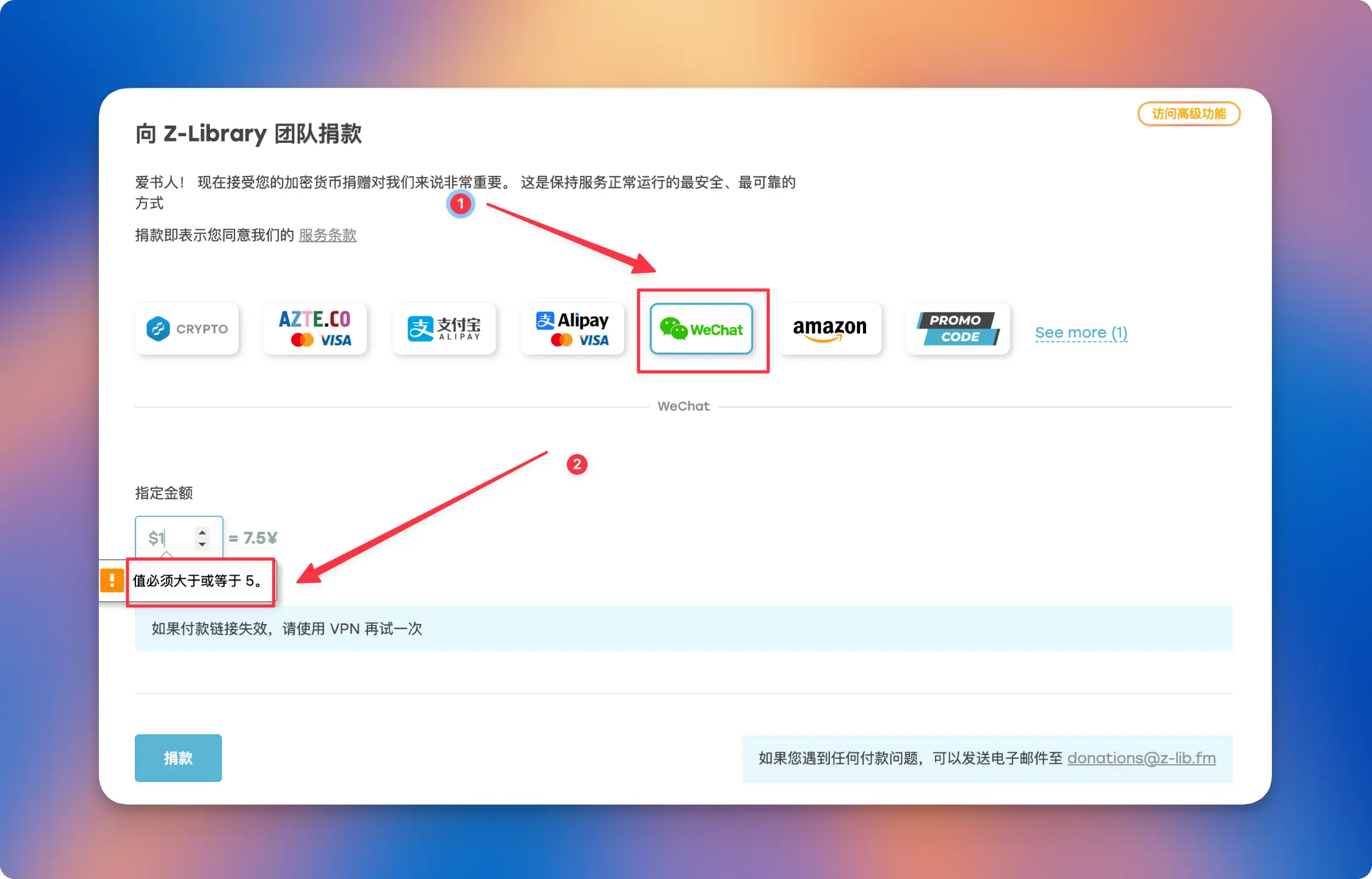
Task: Increase the amount with the up stepper arrow
Action: 202,532
